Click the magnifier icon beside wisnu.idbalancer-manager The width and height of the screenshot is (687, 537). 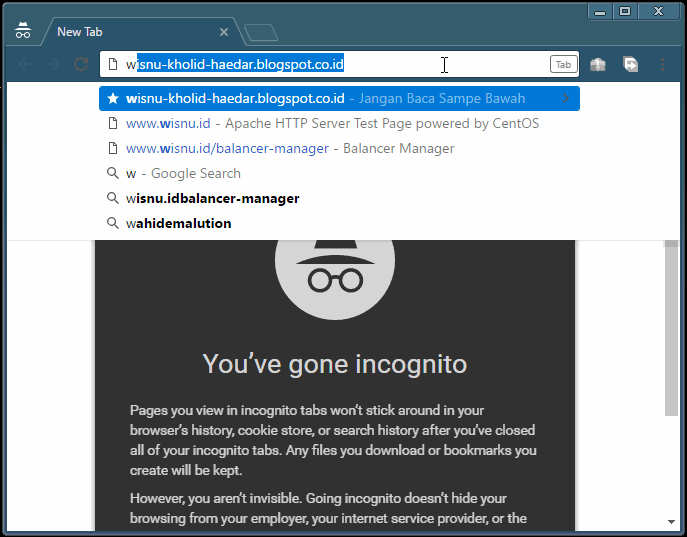(x=113, y=198)
